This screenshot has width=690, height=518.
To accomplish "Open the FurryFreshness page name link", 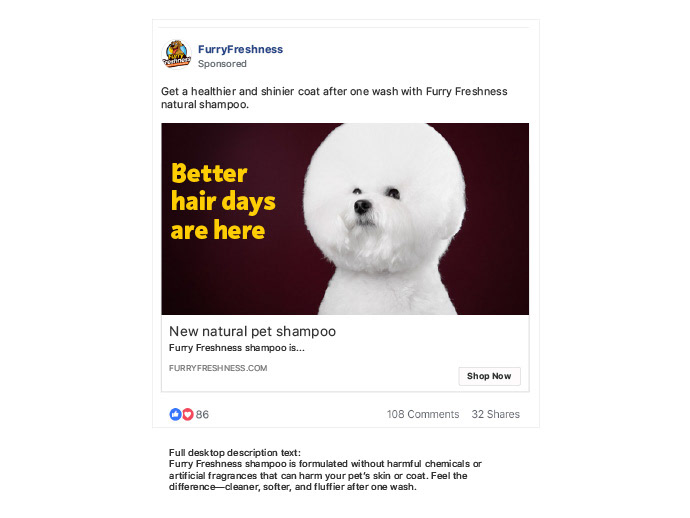I will (x=240, y=49).
